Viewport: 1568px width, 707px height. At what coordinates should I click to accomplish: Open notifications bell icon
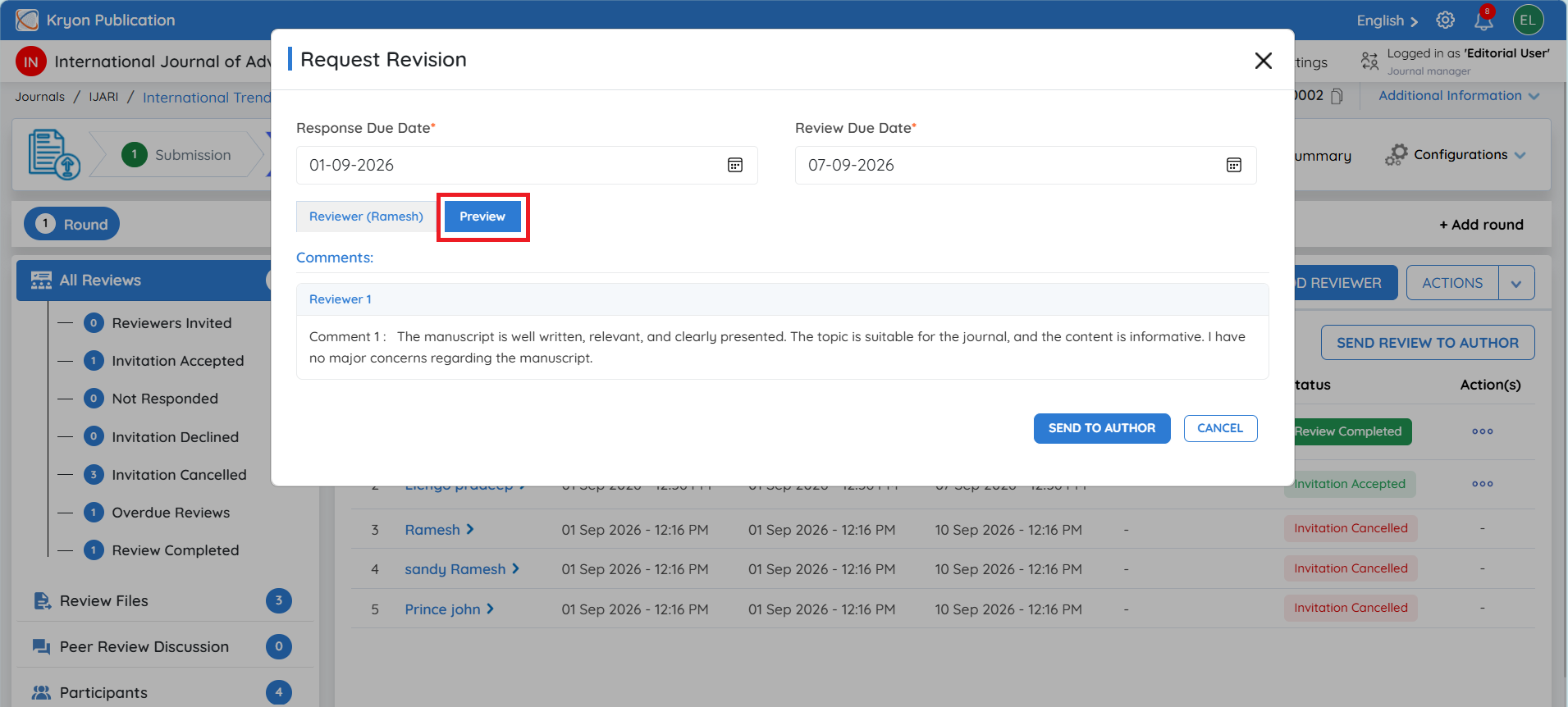1484,21
